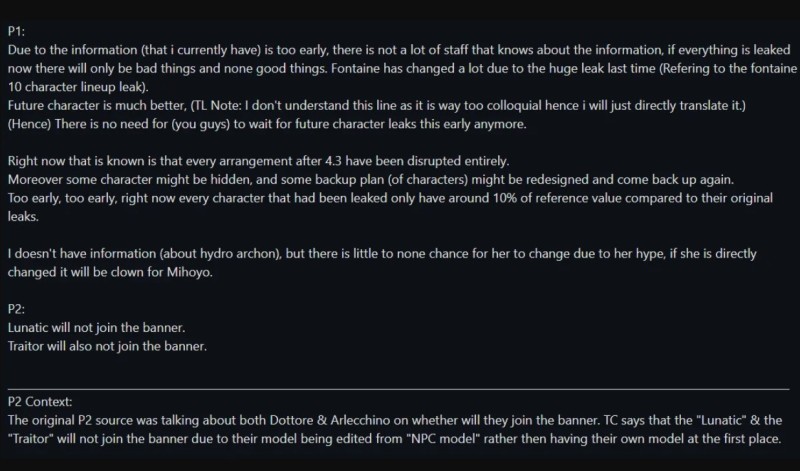The width and height of the screenshot is (800, 471).
Task: Click the line starting "Due to the information"
Action: pyautogui.click(x=399, y=50)
